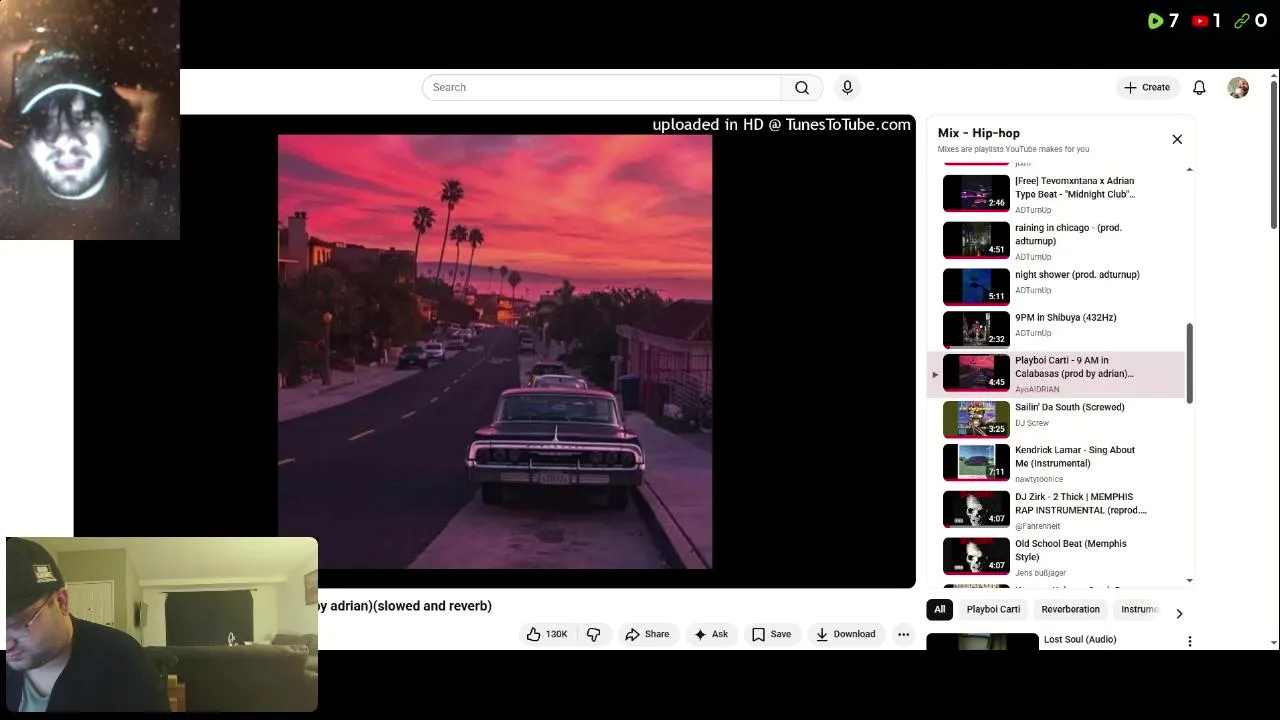Click the playlist scroll down arrow

point(1189,580)
